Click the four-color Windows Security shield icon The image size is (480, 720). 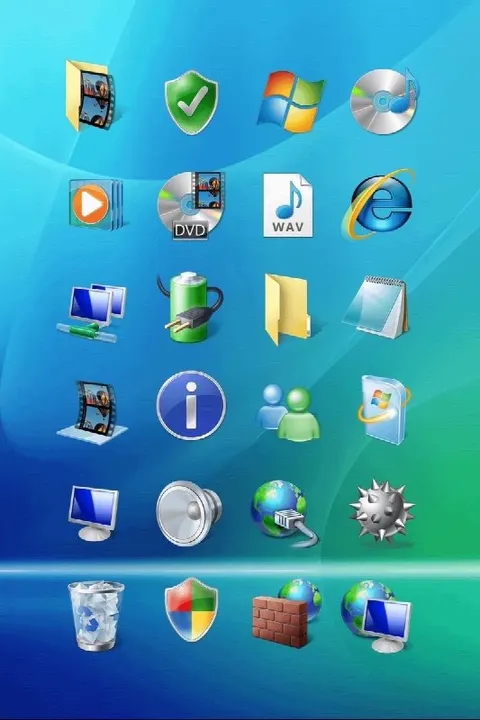tap(191, 610)
